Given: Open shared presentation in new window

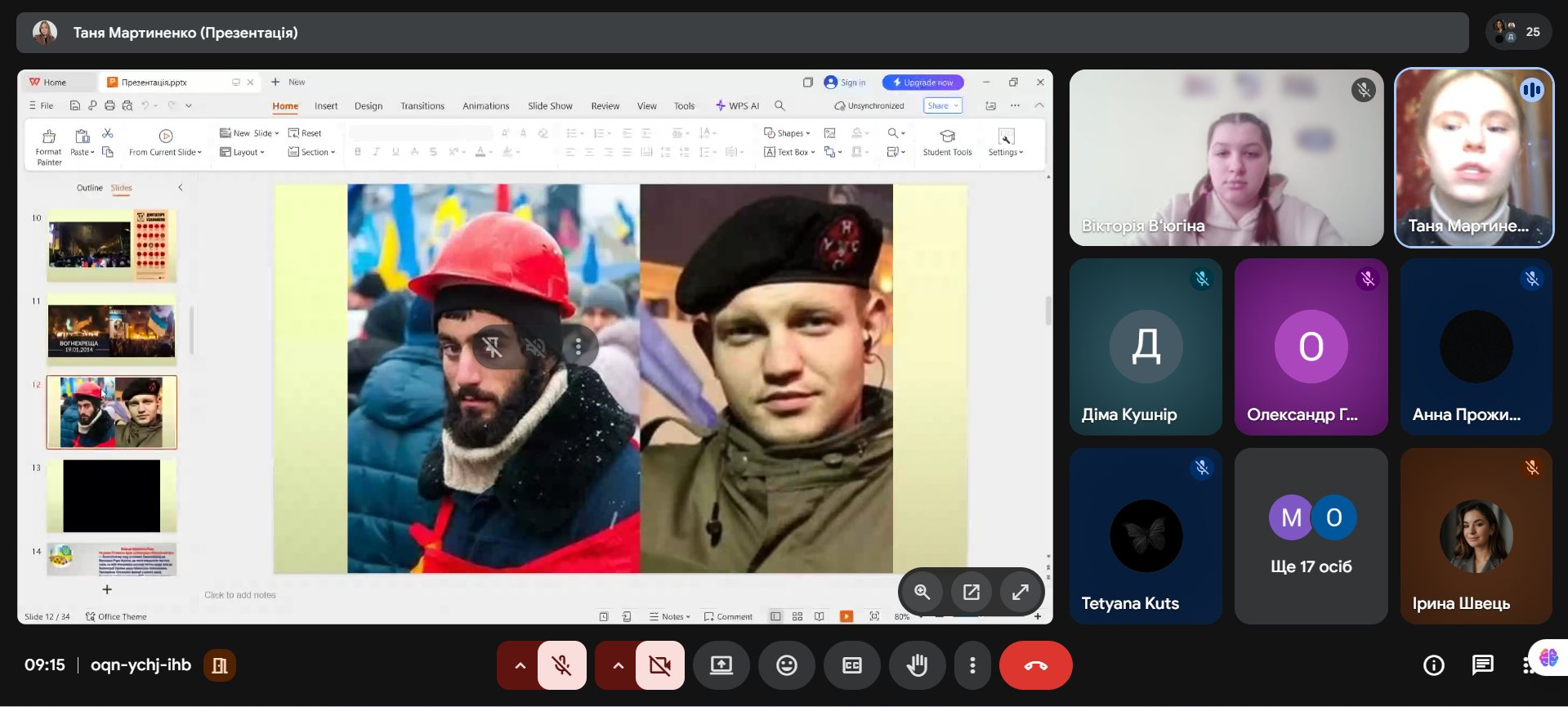Looking at the screenshot, I should click(971, 593).
